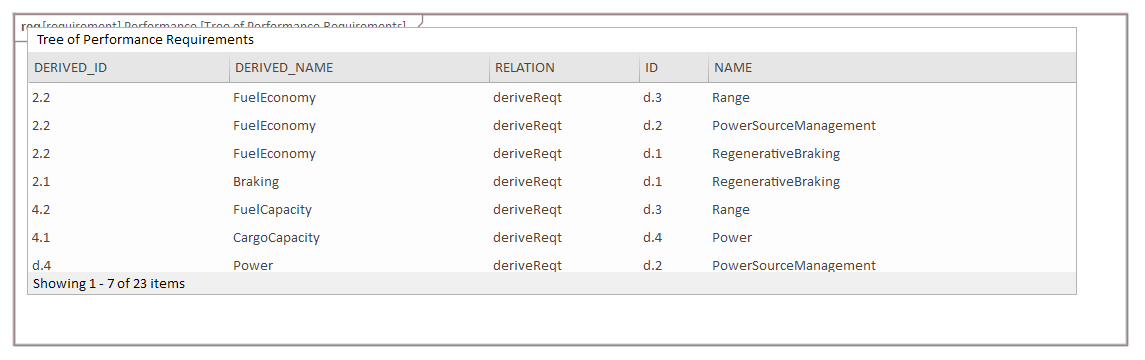Click the Power cell in the CargoCapacity row

click(732, 237)
